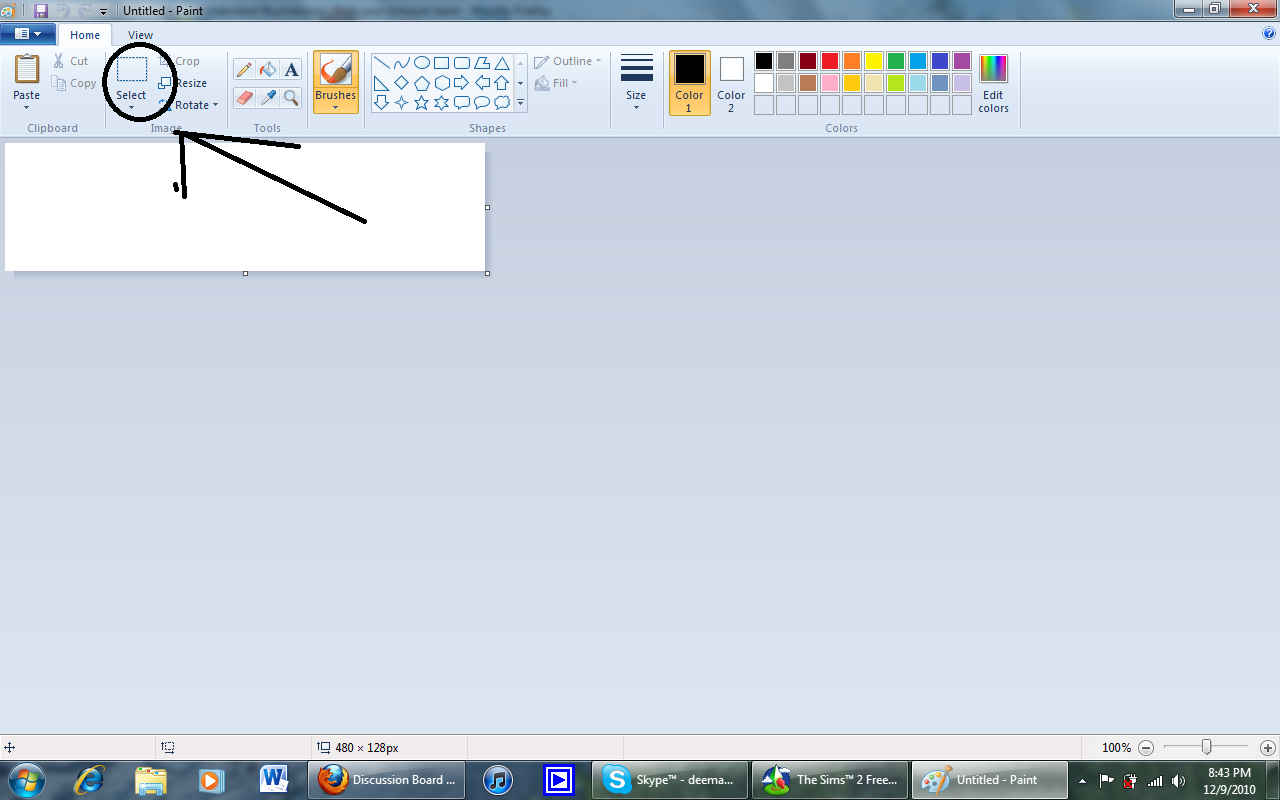
Task: Choose the Rounded rectangle shape
Action: click(x=462, y=62)
